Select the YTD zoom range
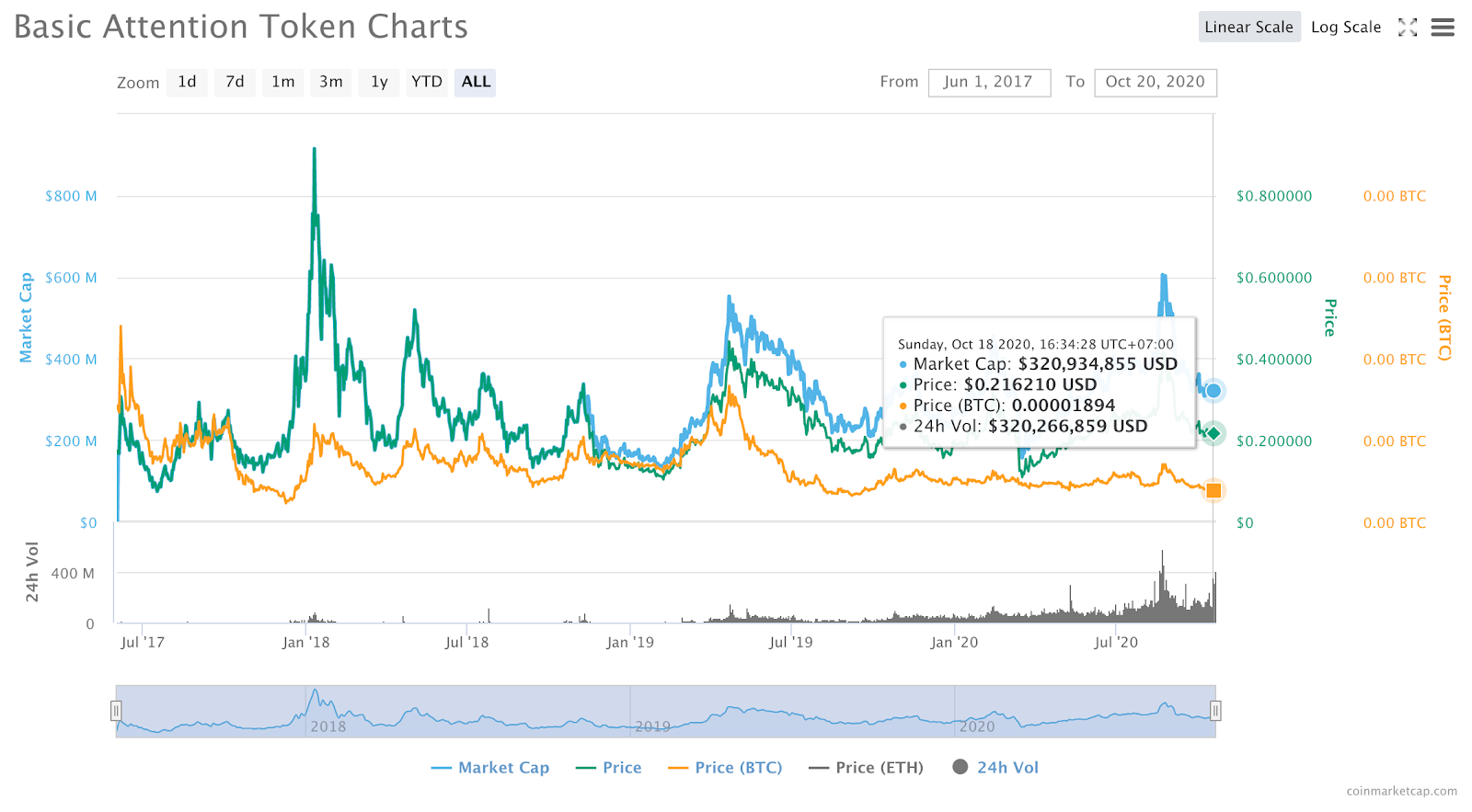 427,82
